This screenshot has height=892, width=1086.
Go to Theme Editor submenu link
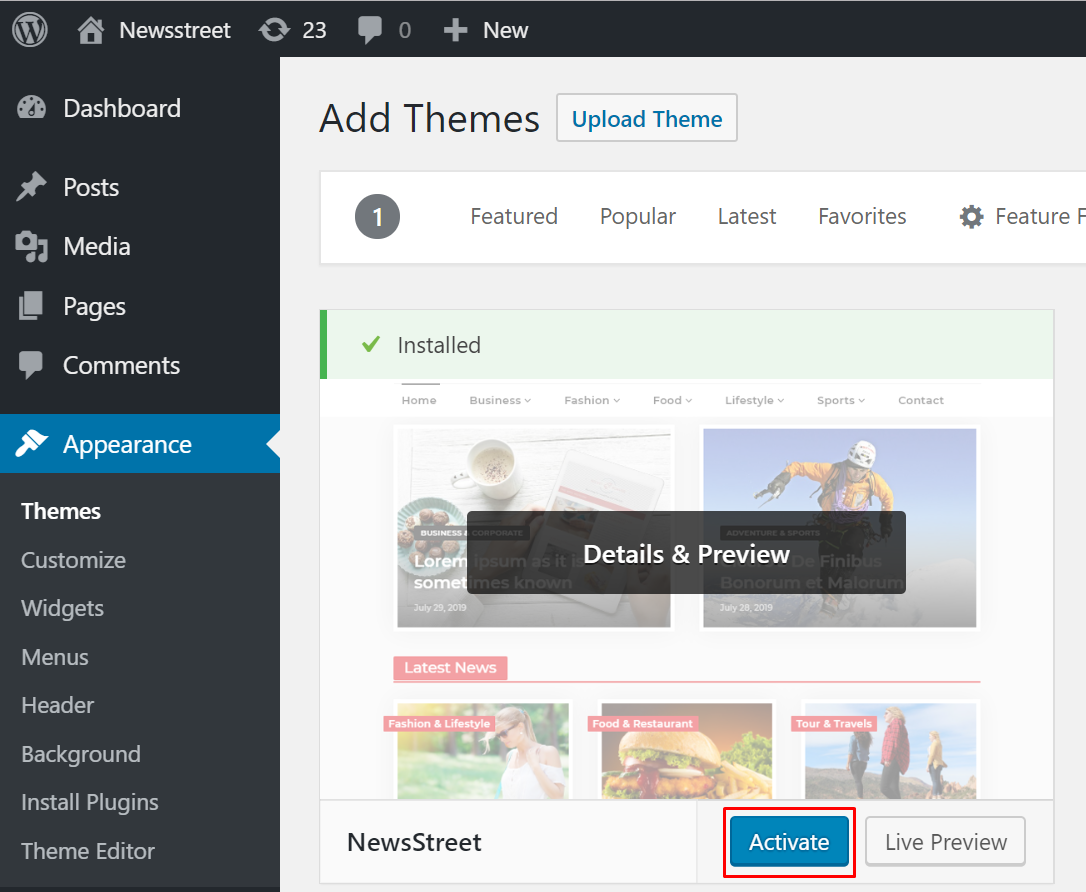pos(88,851)
